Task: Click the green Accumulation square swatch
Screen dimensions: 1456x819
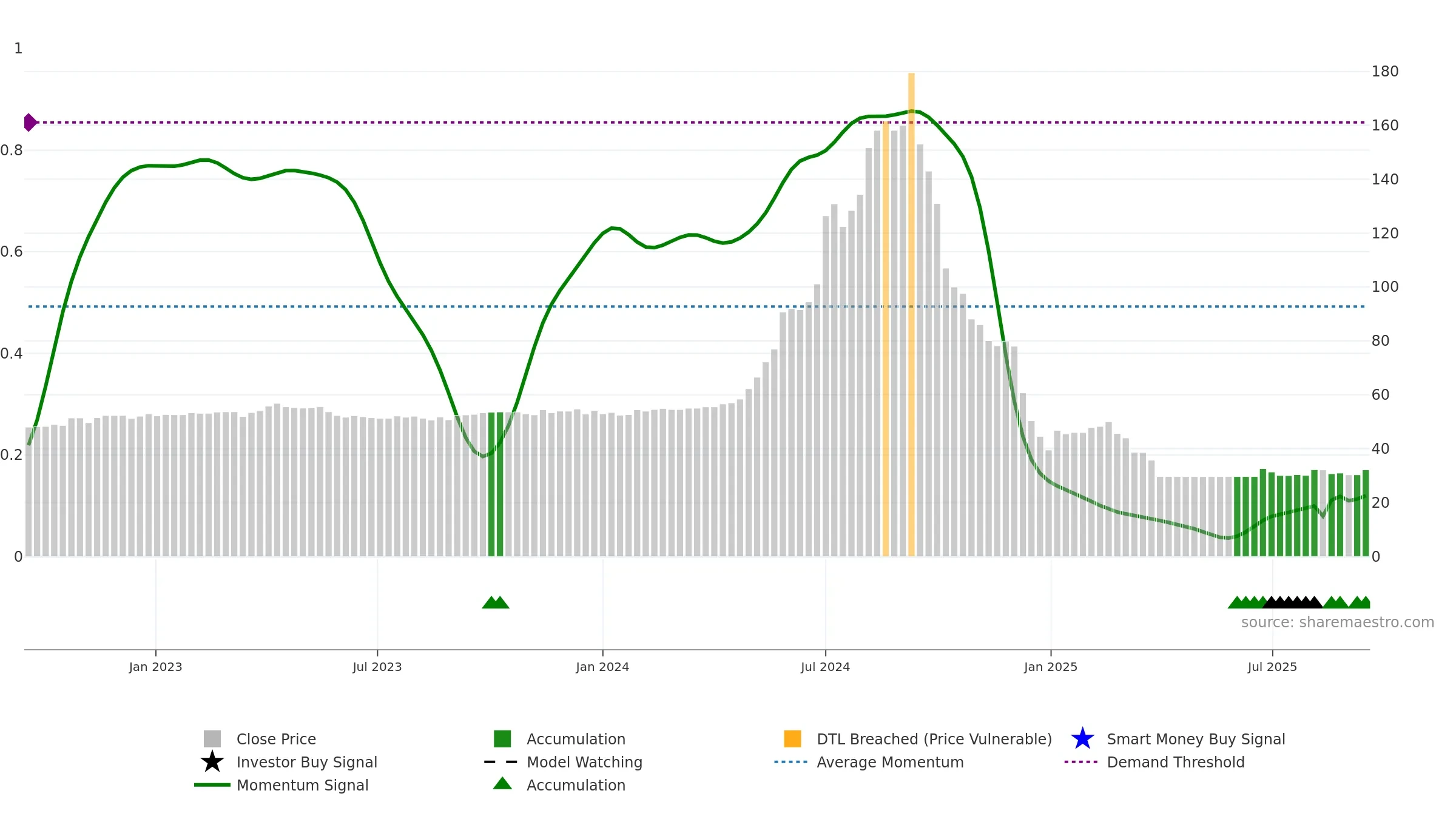Action: 502,739
